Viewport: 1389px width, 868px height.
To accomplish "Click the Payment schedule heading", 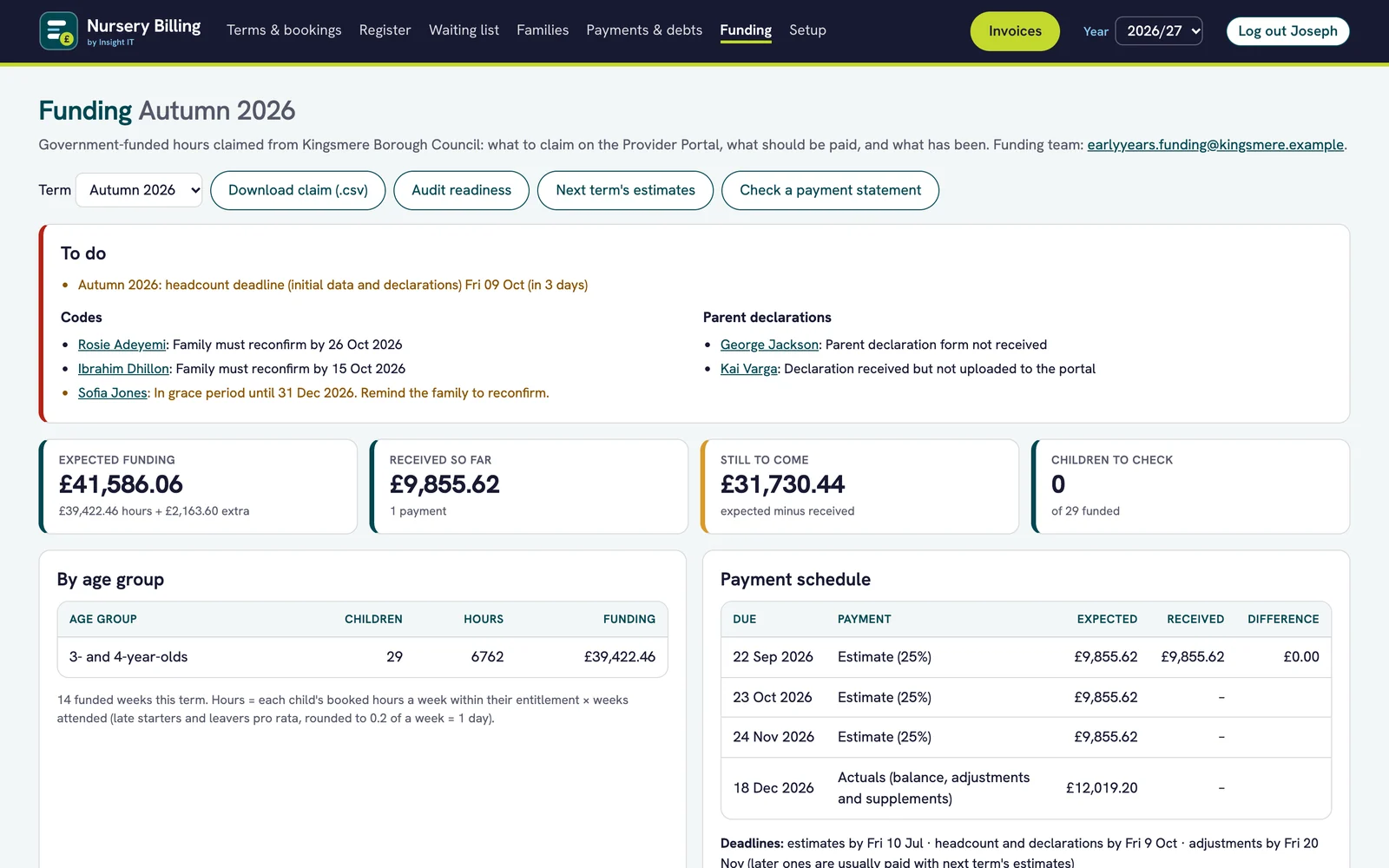I will point(795,580).
